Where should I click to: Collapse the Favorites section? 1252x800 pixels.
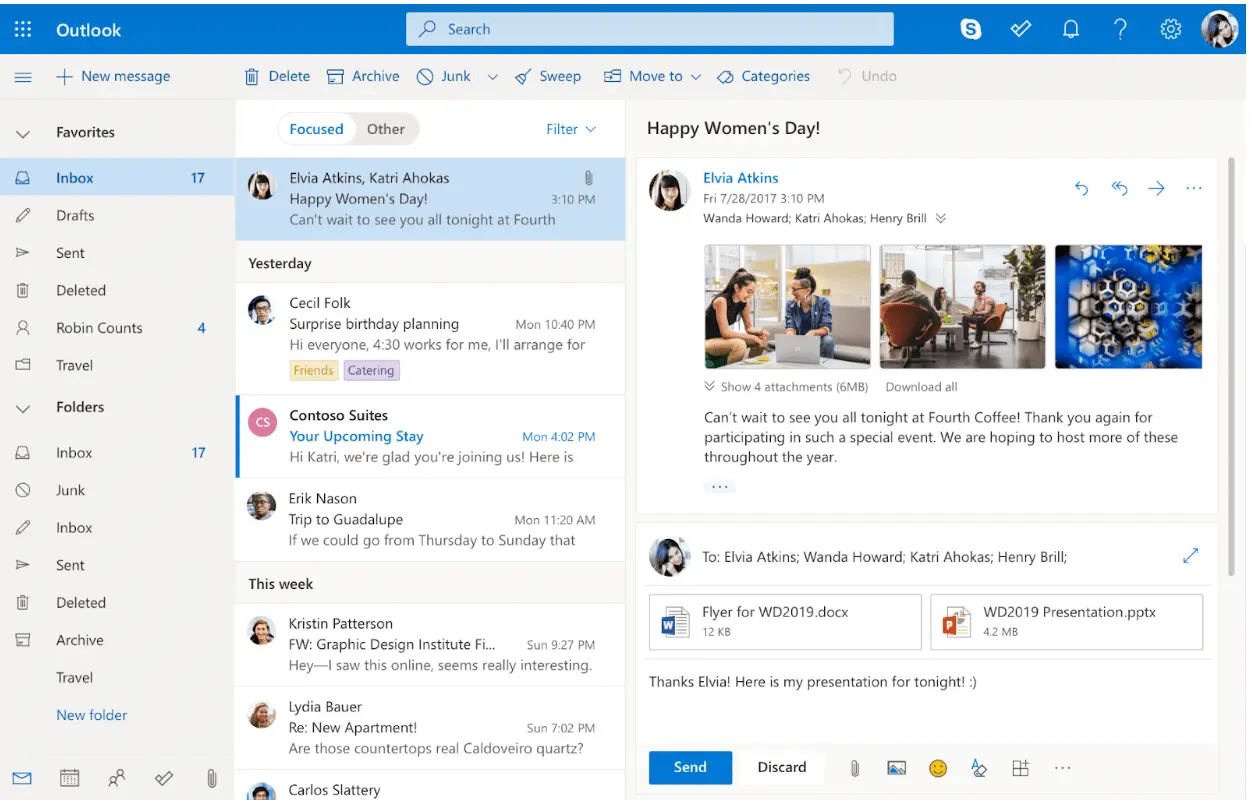tap(24, 131)
